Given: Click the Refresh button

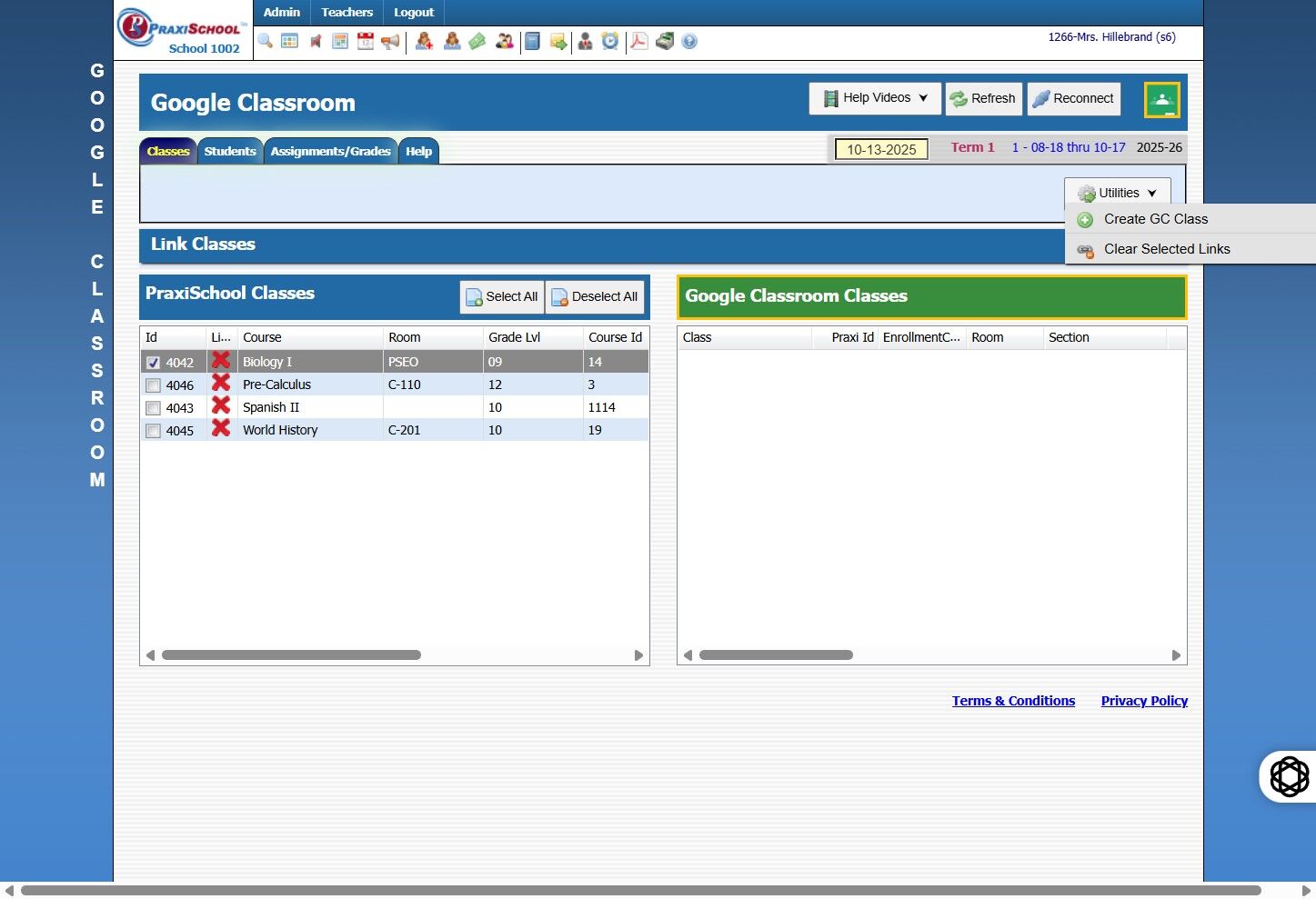Looking at the screenshot, I should [x=984, y=98].
